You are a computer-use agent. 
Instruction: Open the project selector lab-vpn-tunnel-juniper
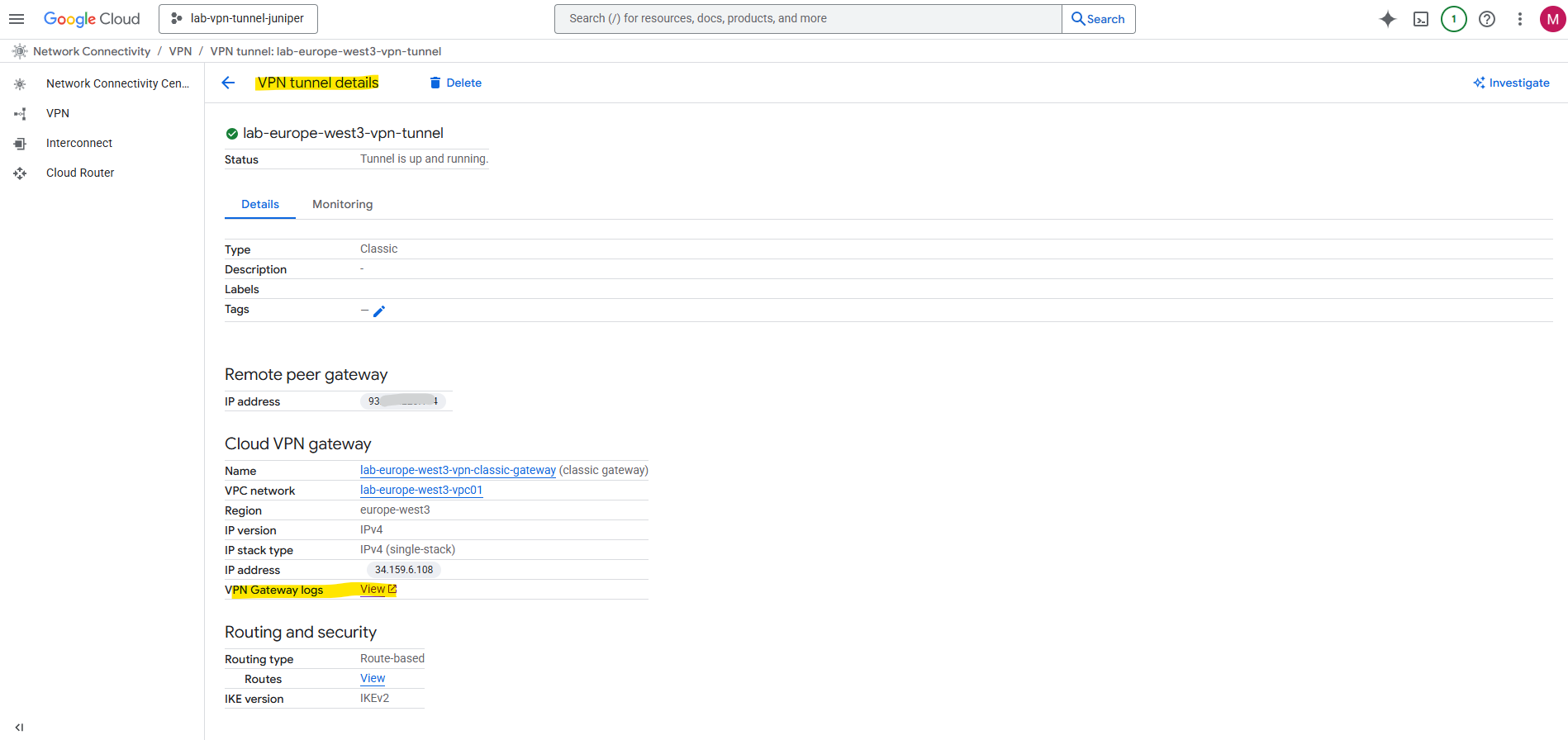238,18
